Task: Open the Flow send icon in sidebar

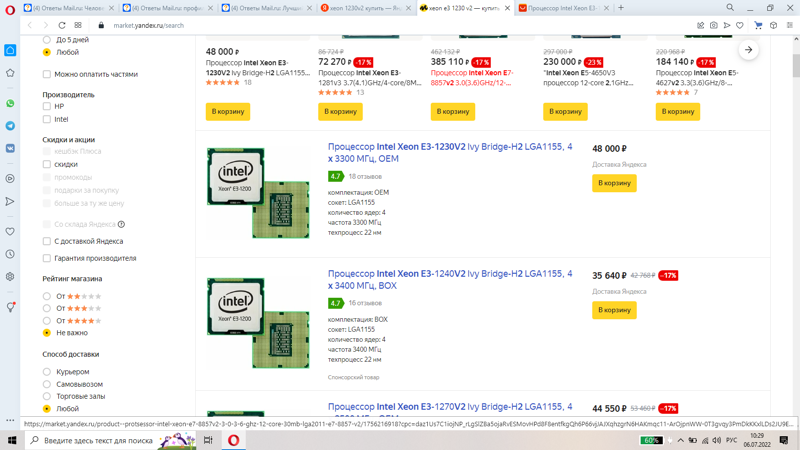Action: (x=10, y=202)
